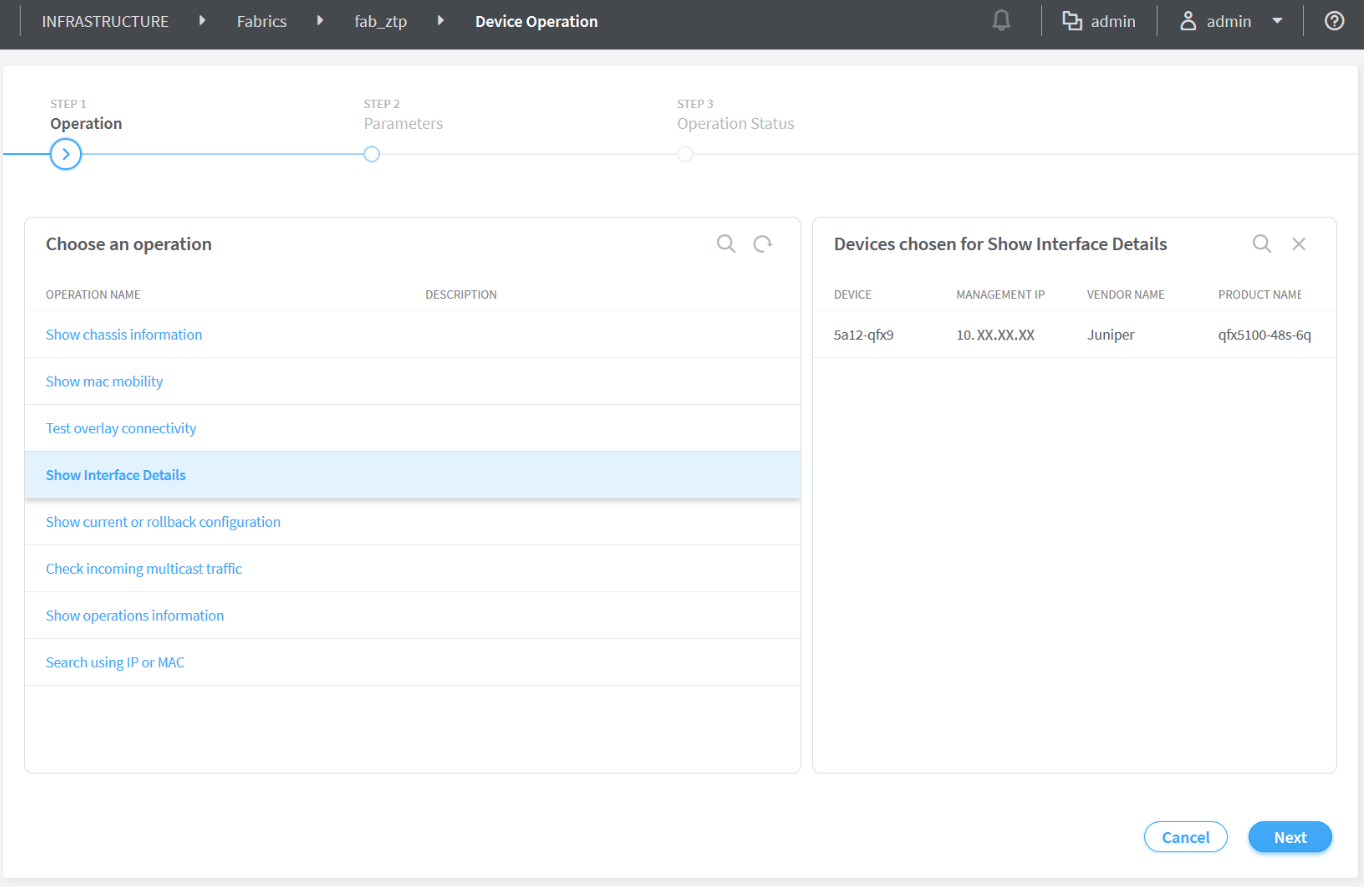1364x887 pixels.
Task: Click search icon in Choose an operation panel
Action: pyautogui.click(x=726, y=244)
